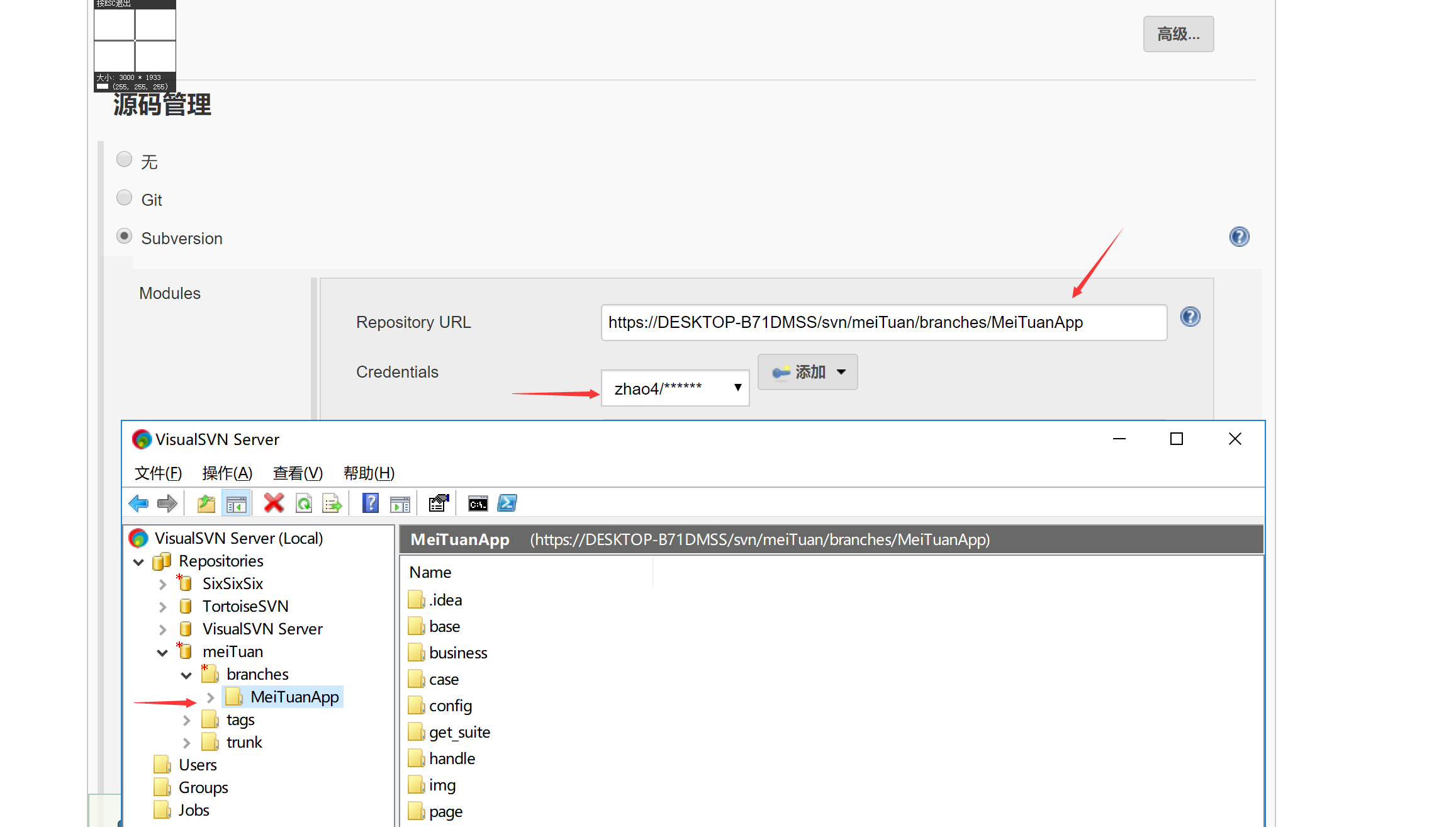Launch PowerShell from the toolbar

point(507,503)
